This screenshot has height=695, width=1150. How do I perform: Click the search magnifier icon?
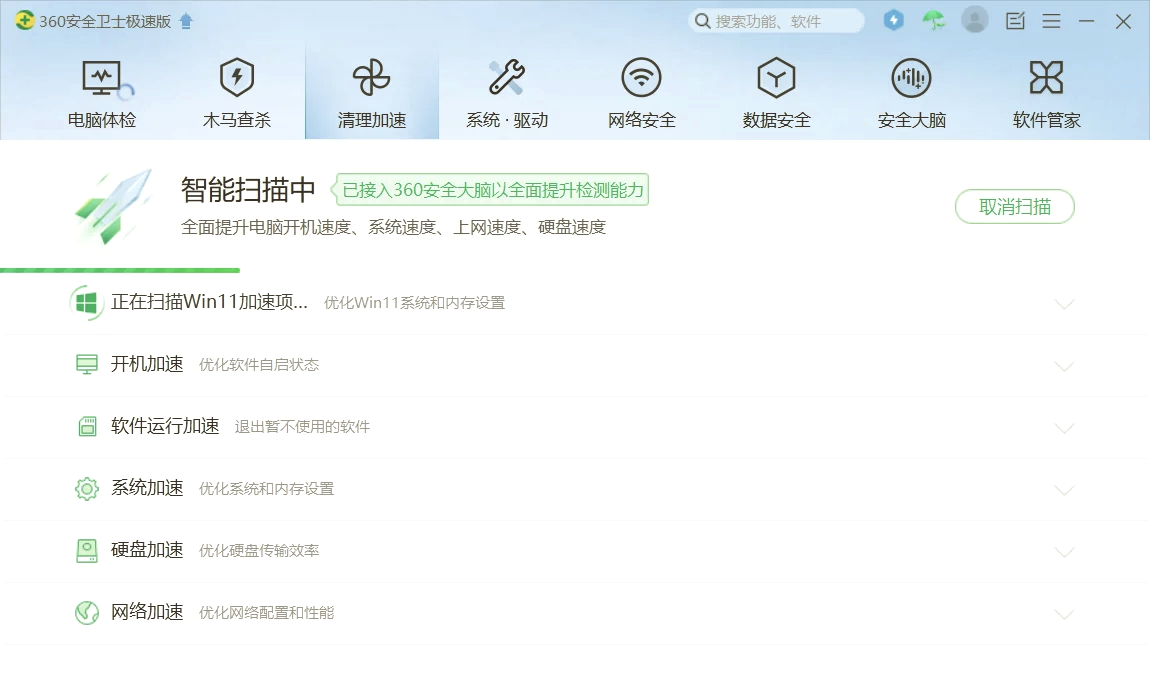[x=703, y=21]
